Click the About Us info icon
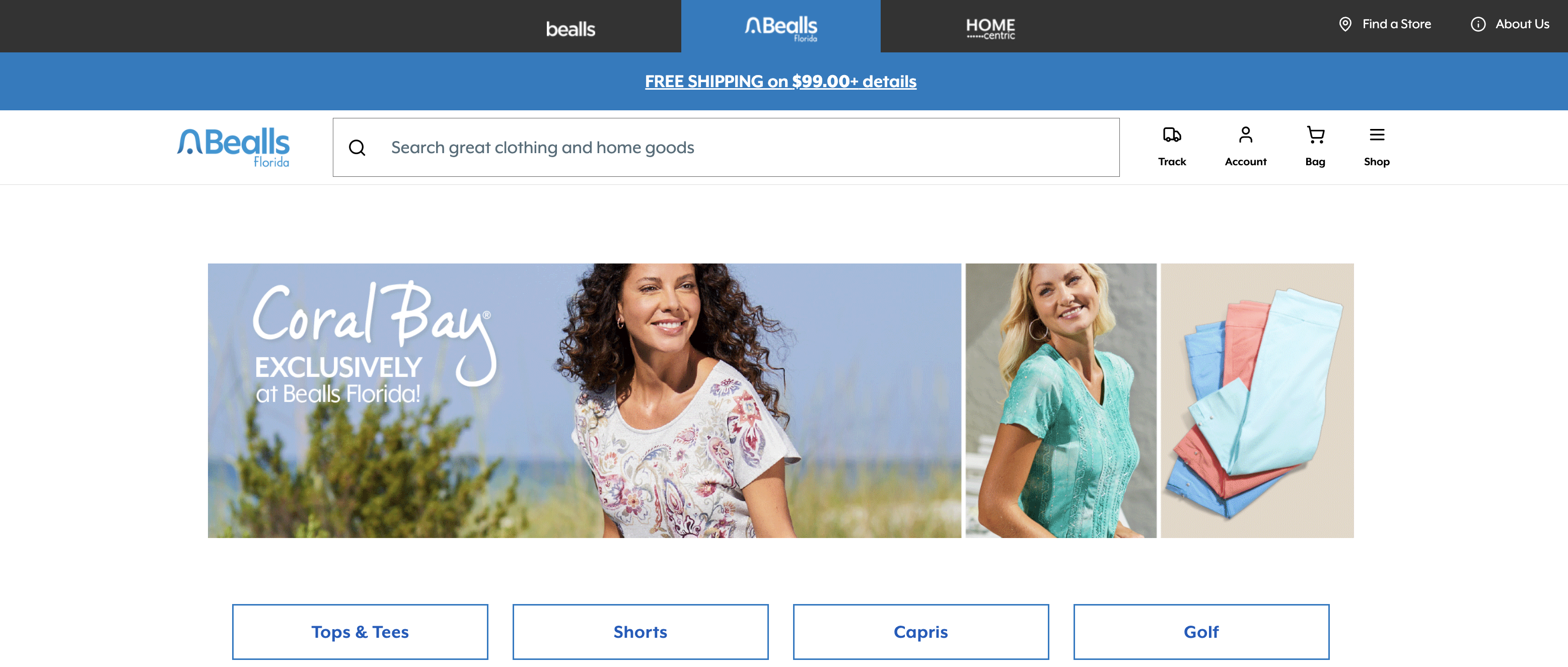 coord(1478,24)
